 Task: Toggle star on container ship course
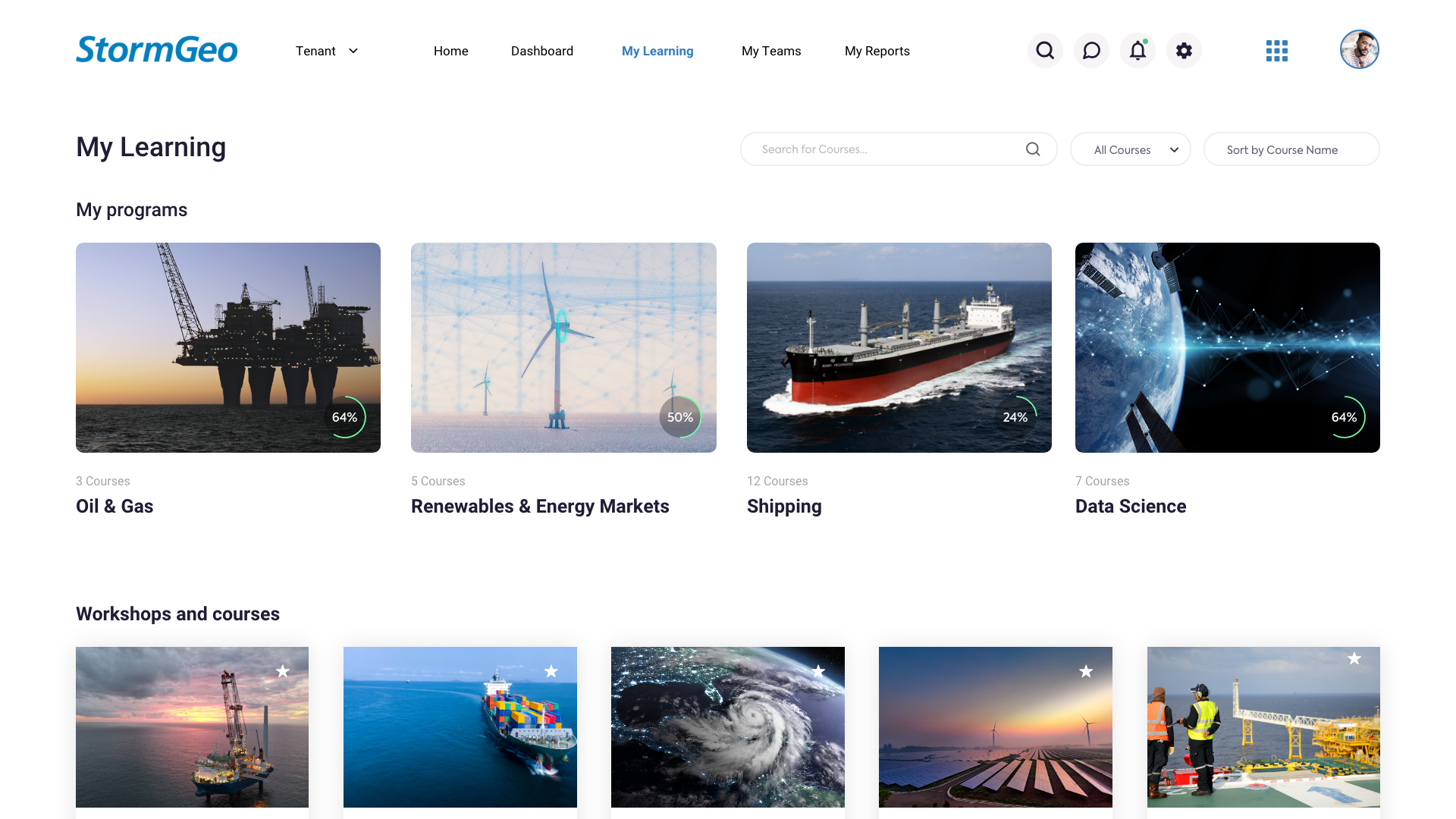[551, 671]
